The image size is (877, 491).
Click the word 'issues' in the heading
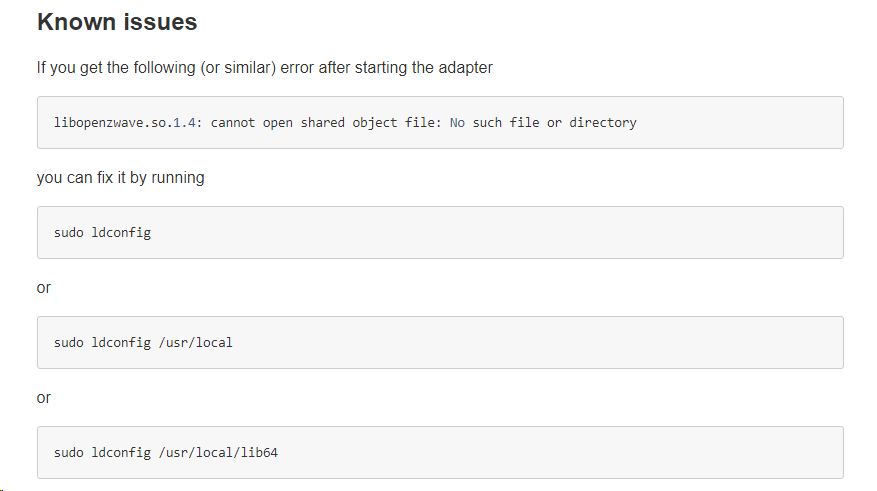(161, 22)
